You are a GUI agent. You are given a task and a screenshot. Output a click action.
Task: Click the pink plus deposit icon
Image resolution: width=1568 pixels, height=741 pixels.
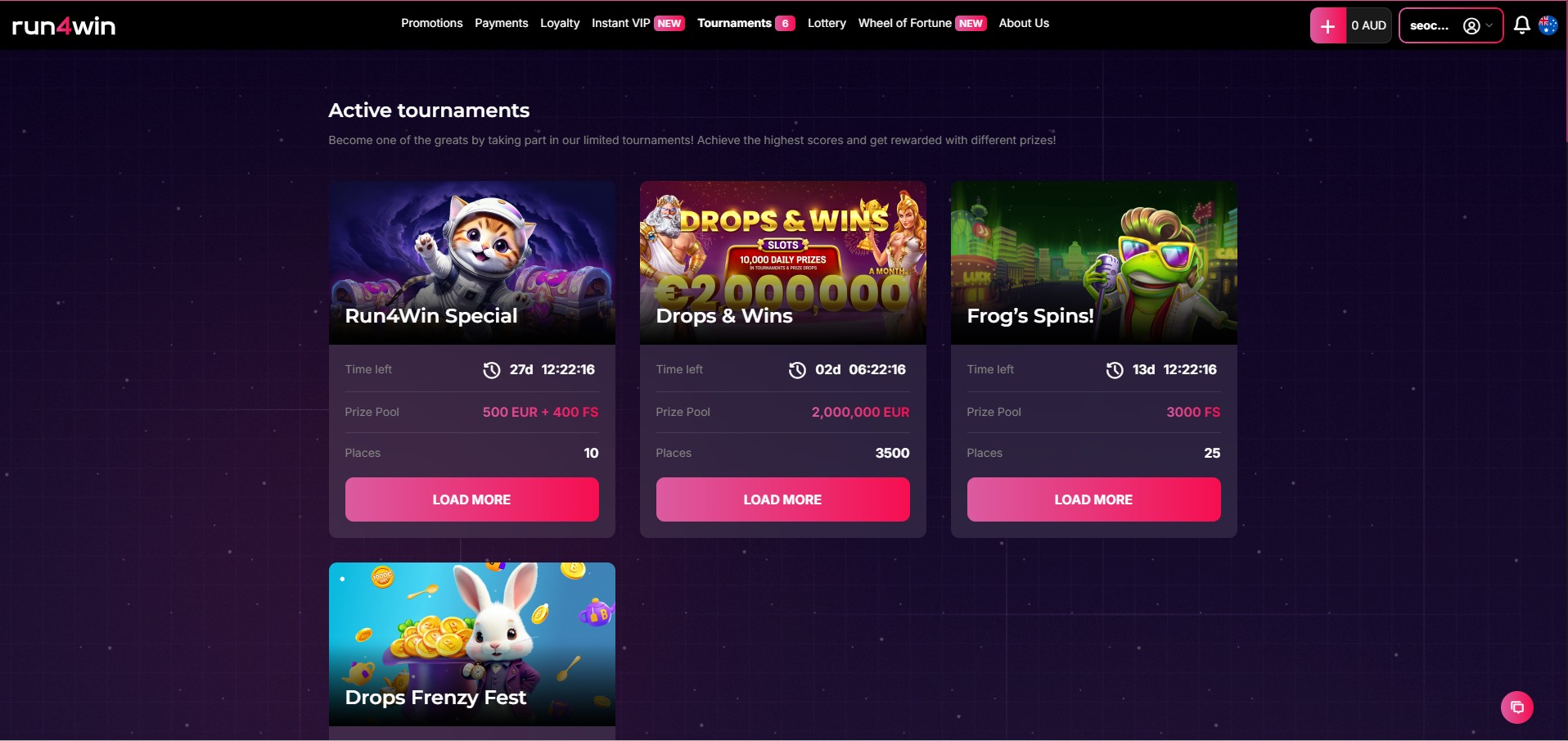(x=1327, y=25)
